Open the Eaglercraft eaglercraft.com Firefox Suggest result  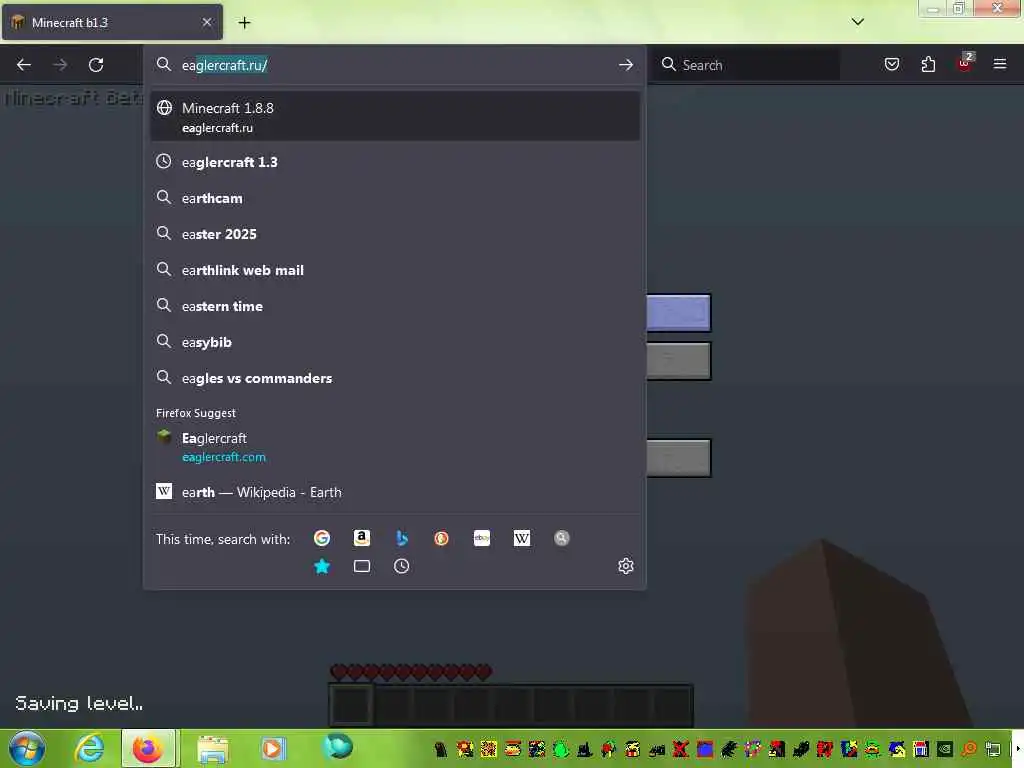[395, 447]
